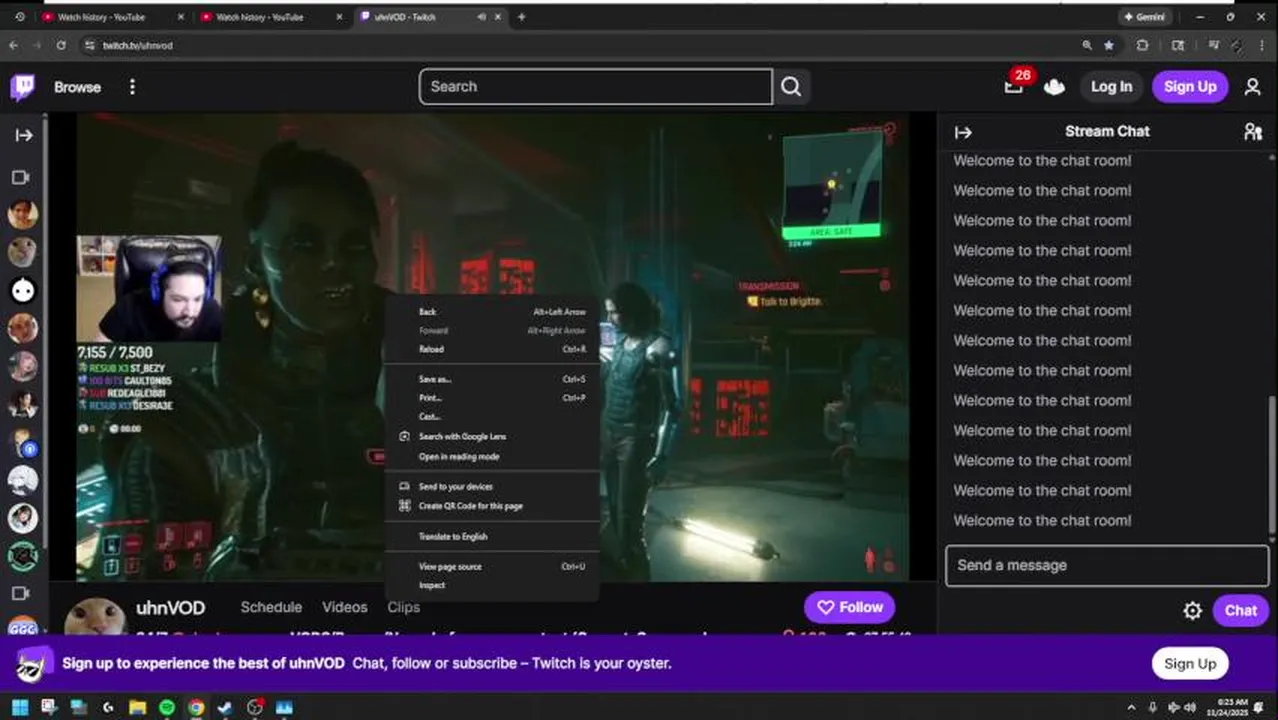Click the white round-face channel avatar in the sidebar
Viewport: 1278px width, 720px height.
[x=23, y=290]
